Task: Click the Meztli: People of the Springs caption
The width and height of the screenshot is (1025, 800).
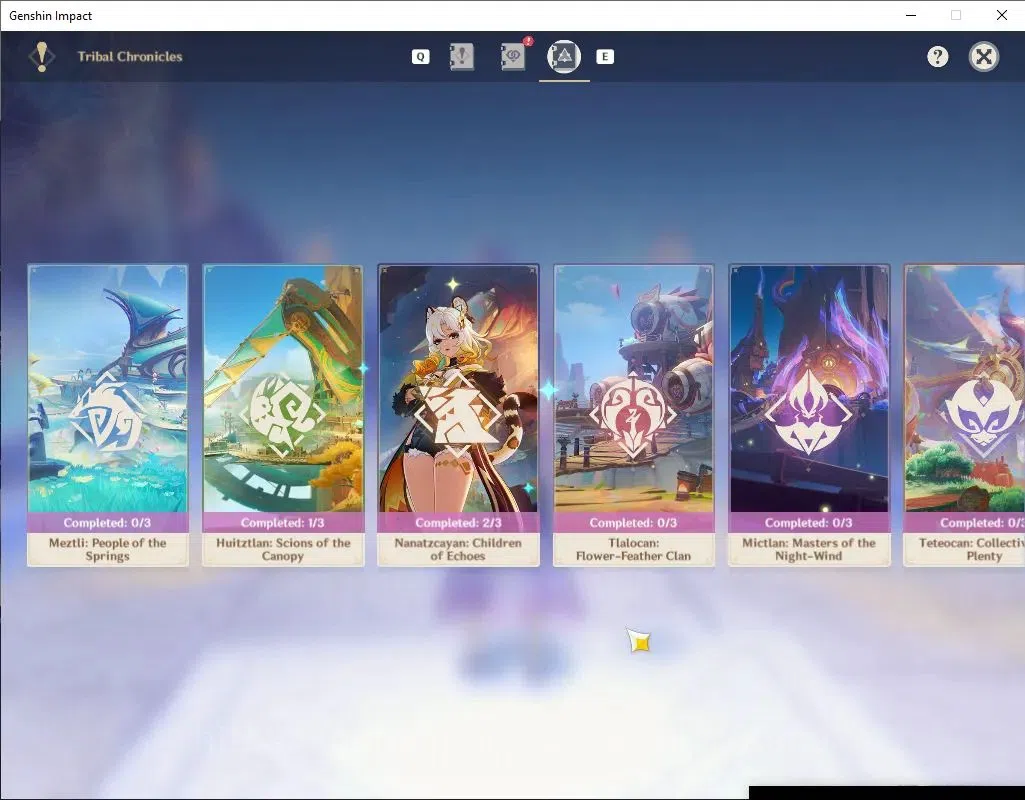Action: click(108, 550)
